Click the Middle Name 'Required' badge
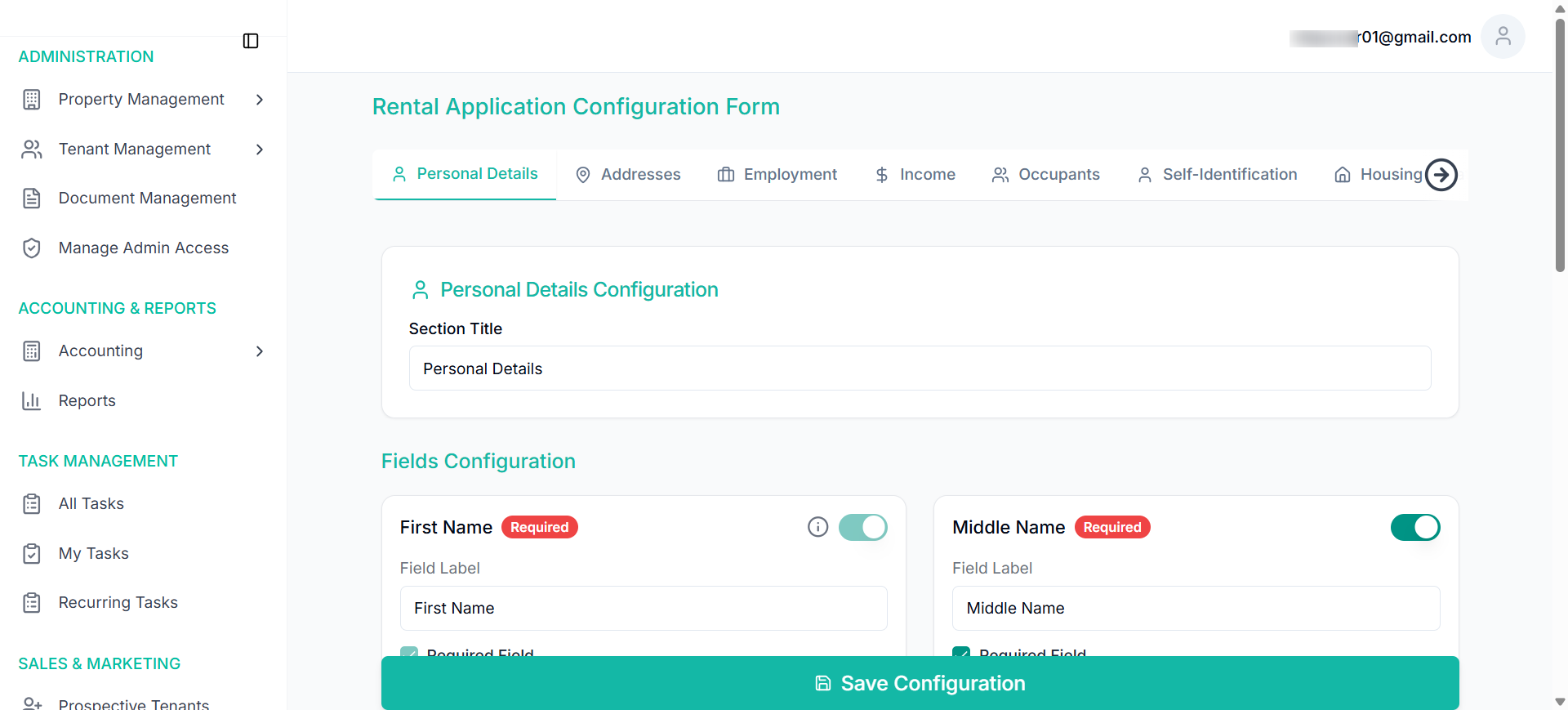The width and height of the screenshot is (1568, 710). click(x=1112, y=527)
